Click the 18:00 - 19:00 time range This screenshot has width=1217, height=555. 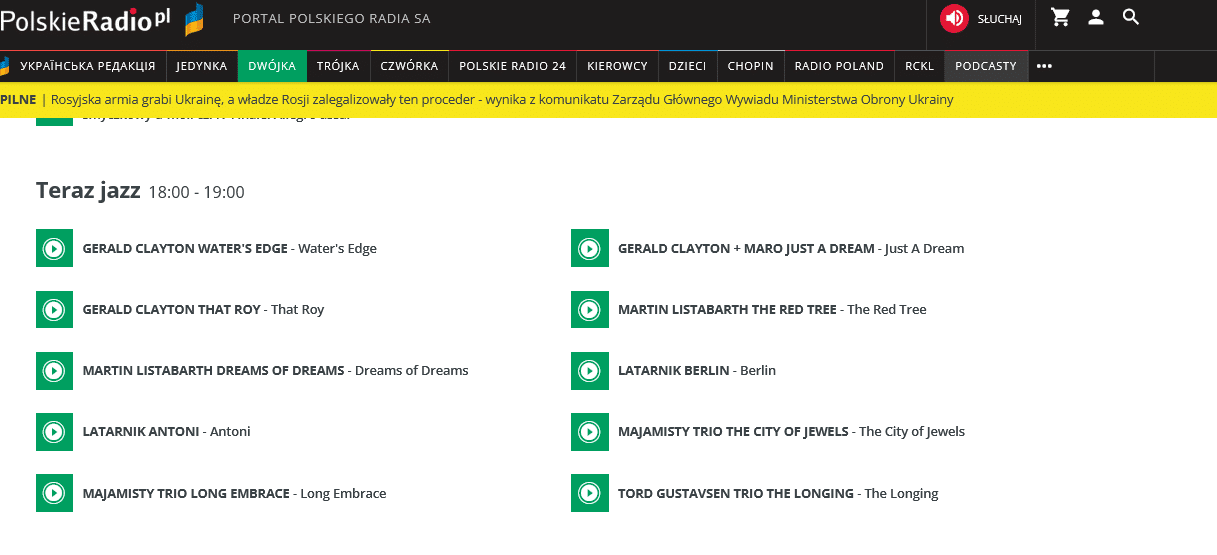196,192
